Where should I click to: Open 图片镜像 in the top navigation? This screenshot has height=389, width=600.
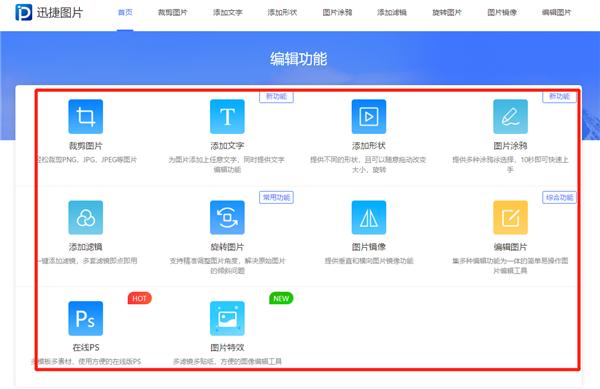[x=502, y=13]
